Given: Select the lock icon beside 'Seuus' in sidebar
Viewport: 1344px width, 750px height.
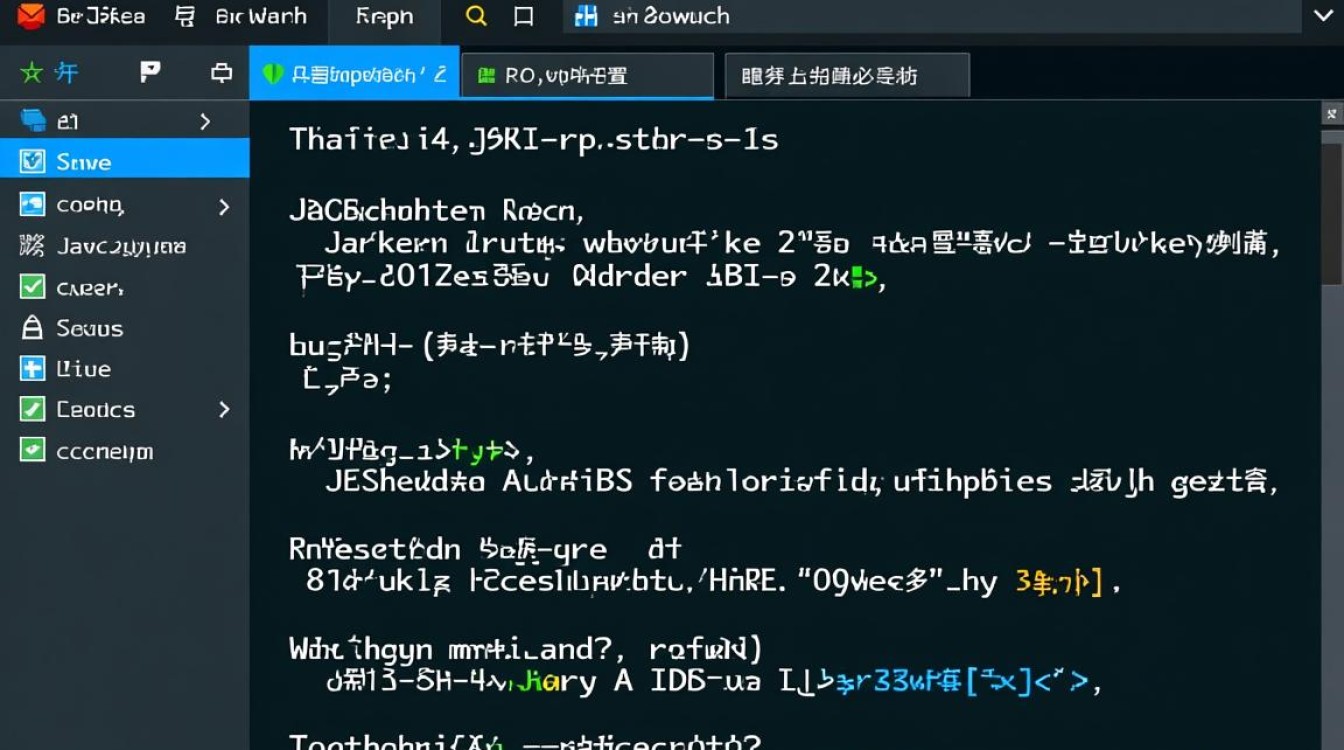Looking at the screenshot, I should coord(31,328).
